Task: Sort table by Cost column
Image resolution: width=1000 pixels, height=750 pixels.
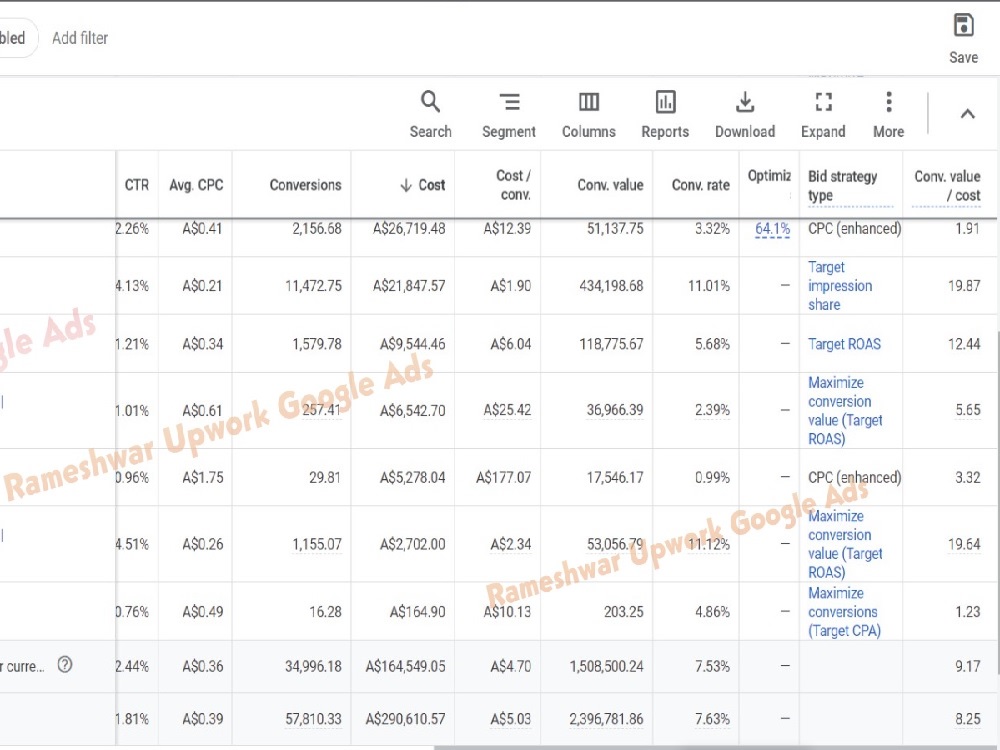Action: (423, 185)
